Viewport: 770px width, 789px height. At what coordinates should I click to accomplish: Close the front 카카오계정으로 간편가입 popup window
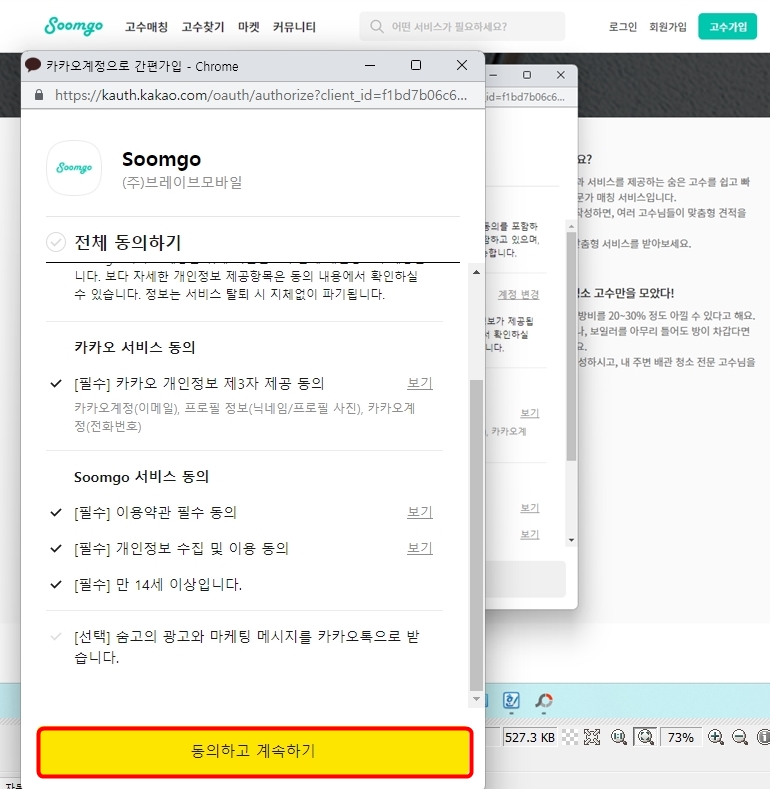coord(462,65)
